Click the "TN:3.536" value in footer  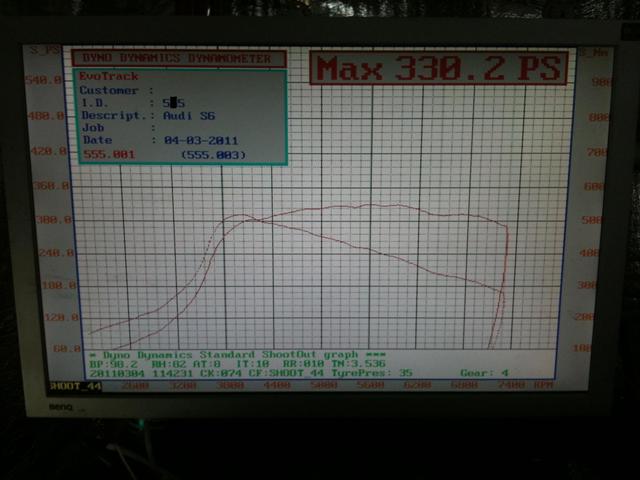coord(358,363)
